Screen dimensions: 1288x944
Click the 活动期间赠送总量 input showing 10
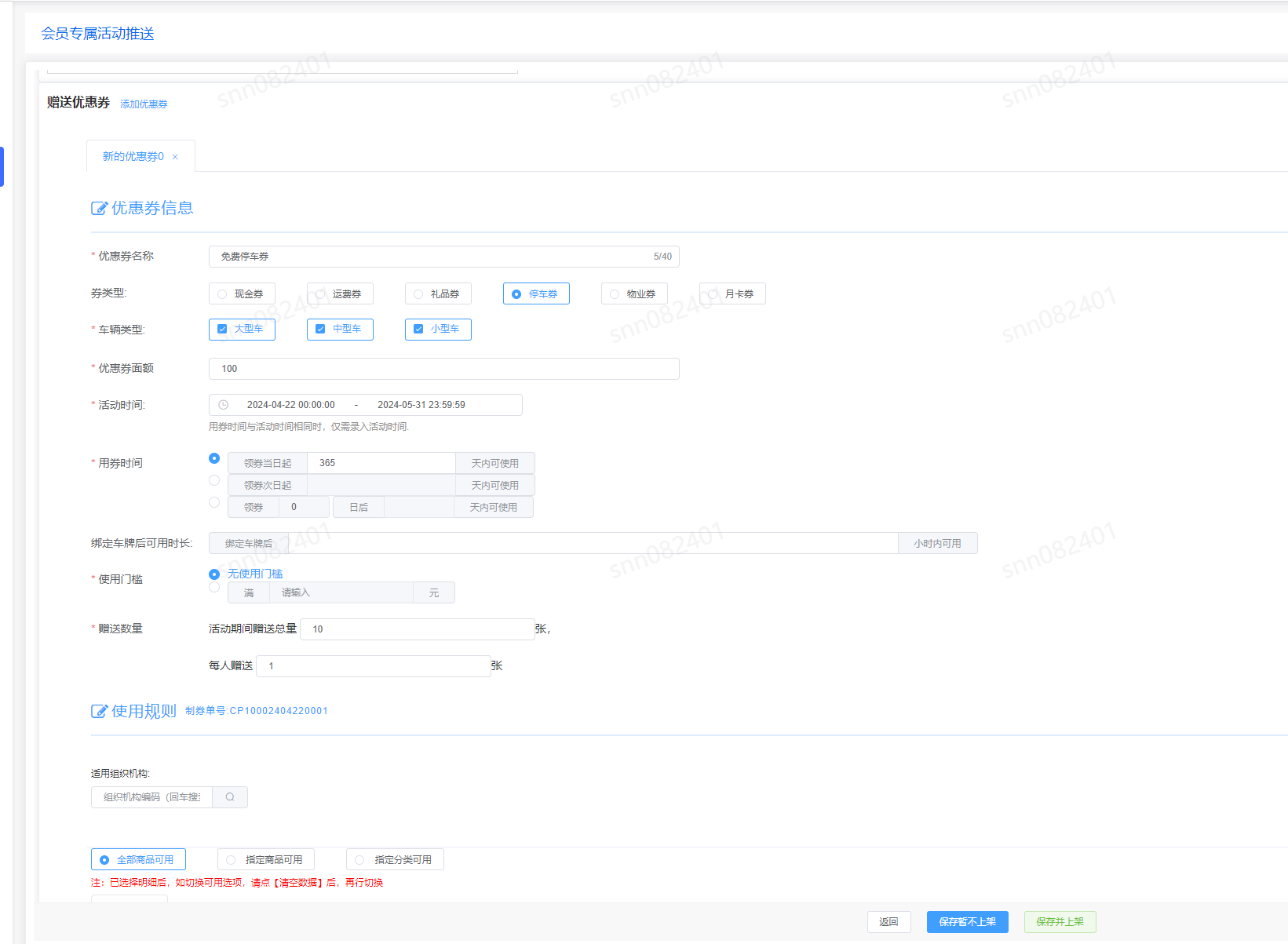click(418, 629)
